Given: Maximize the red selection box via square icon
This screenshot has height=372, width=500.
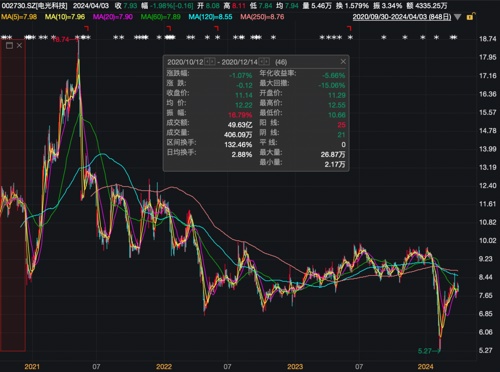Looking at the screenshot, I should coord(9,46).
